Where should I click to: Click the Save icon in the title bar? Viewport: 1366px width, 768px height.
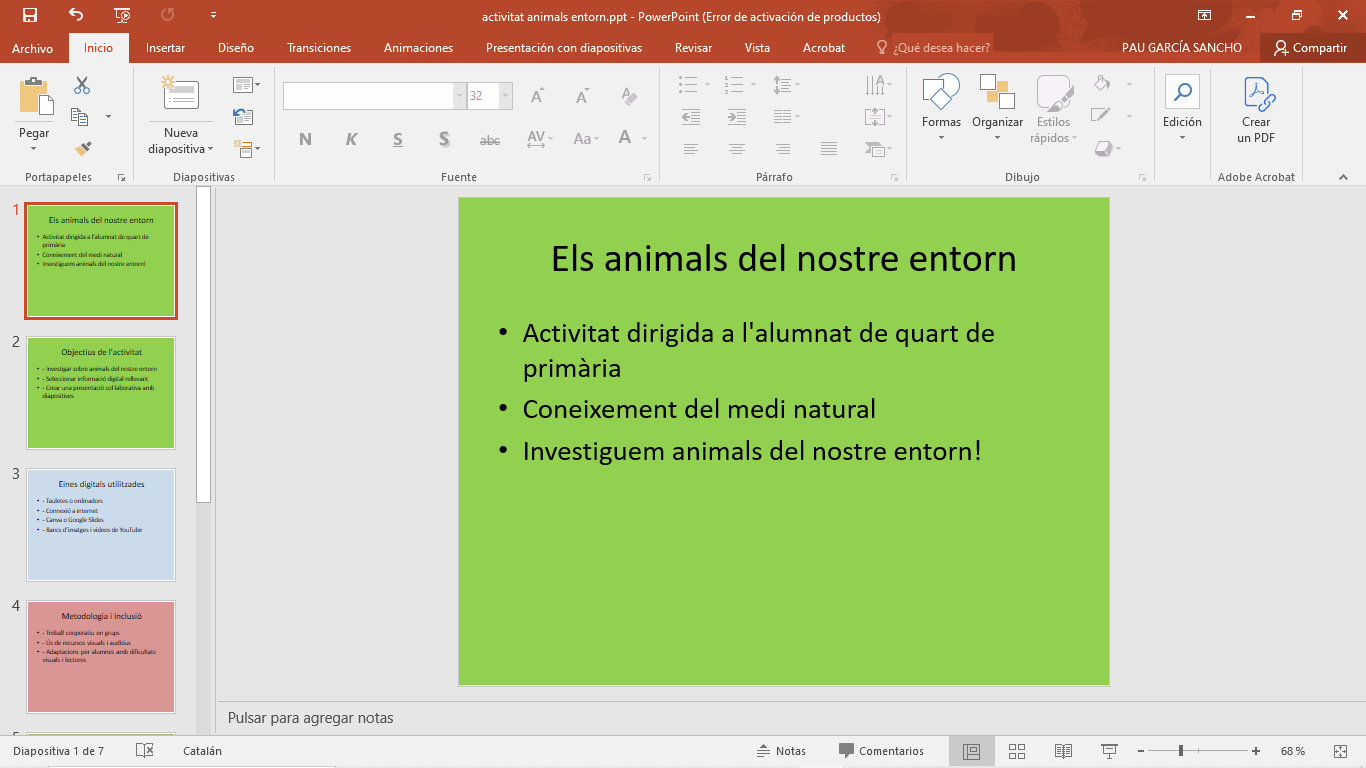(x=30, y=15)
